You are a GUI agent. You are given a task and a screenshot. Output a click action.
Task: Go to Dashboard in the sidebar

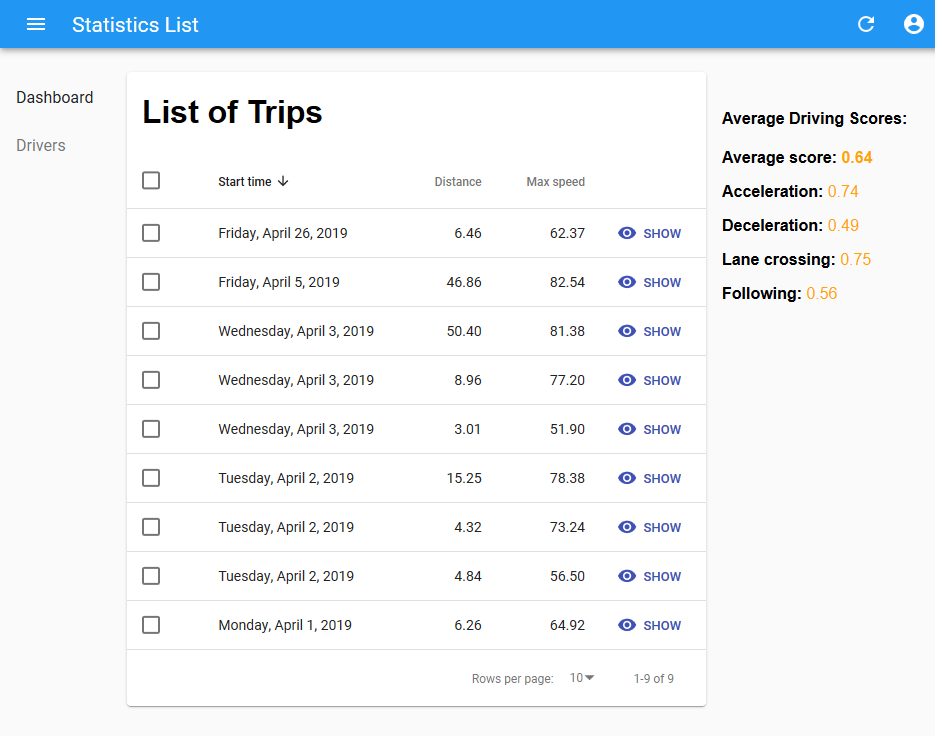[55, 97]
